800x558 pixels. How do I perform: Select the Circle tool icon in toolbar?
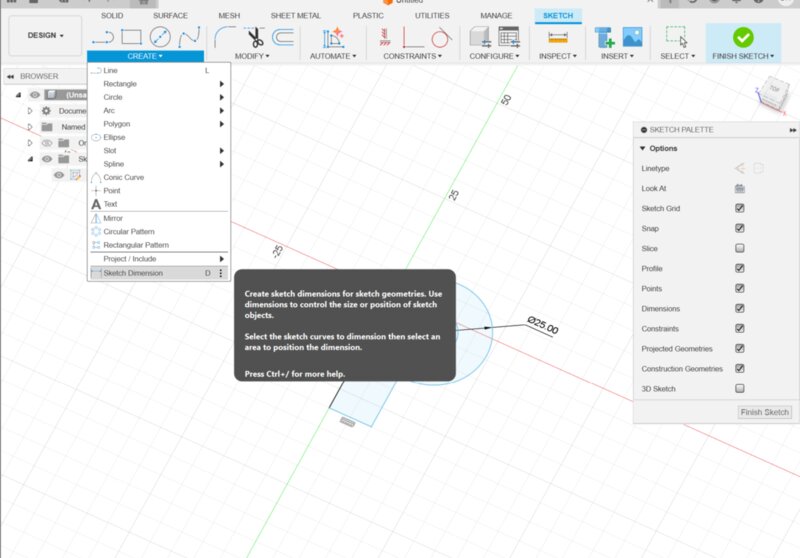160,37
